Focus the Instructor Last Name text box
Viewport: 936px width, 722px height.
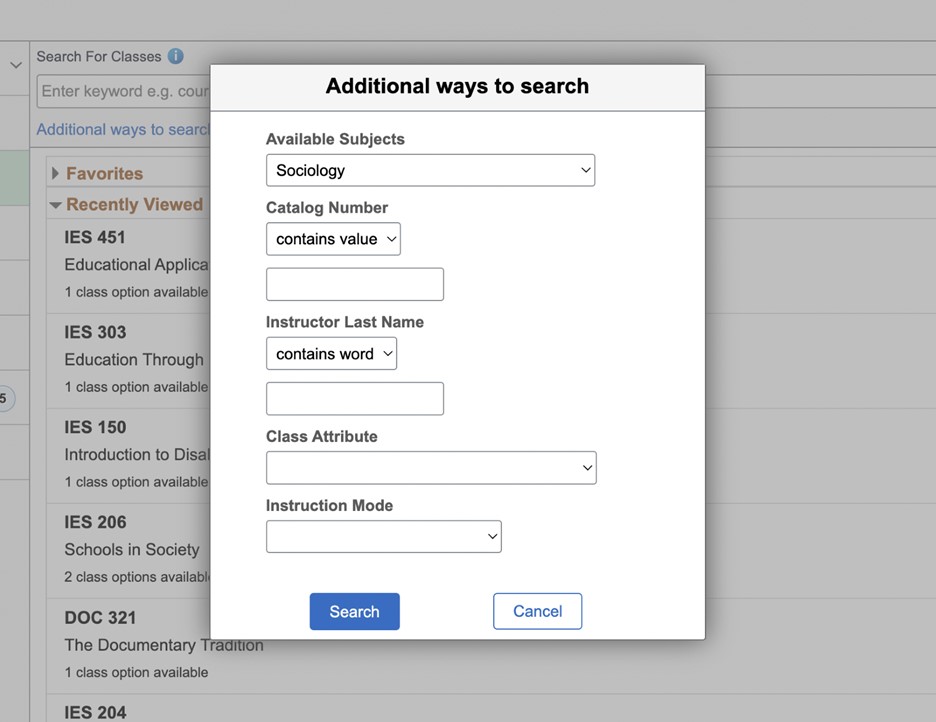pyautogui.click(x=354, y=399)
